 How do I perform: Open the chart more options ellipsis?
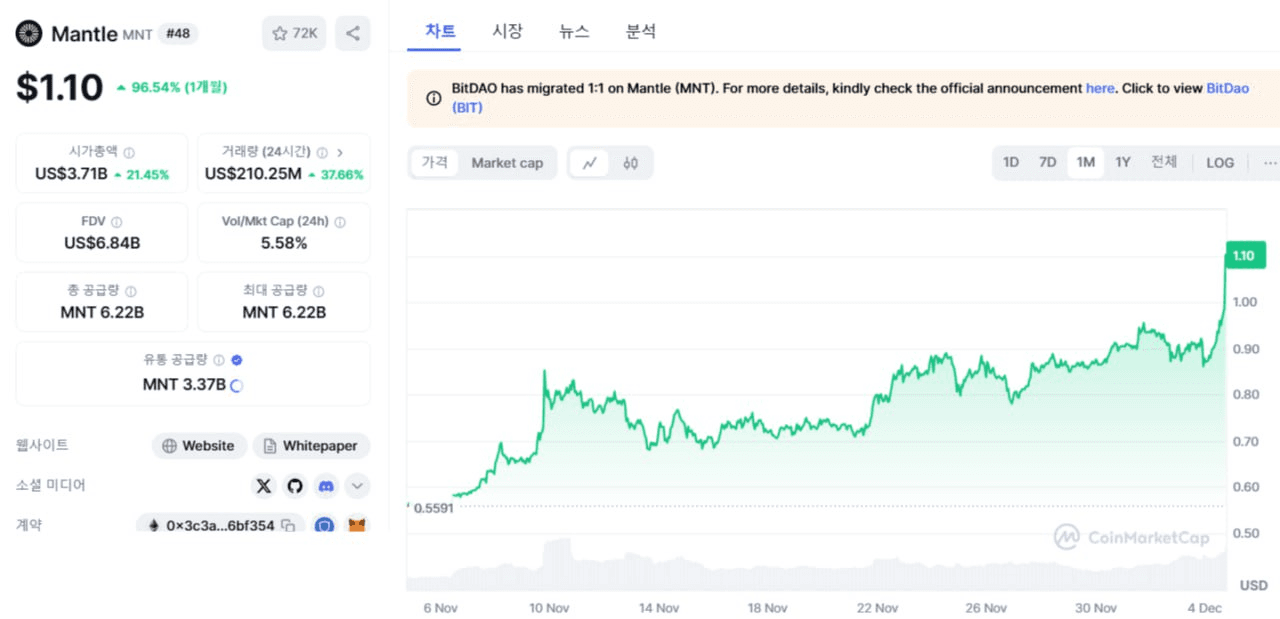(x=1270, y=162)
